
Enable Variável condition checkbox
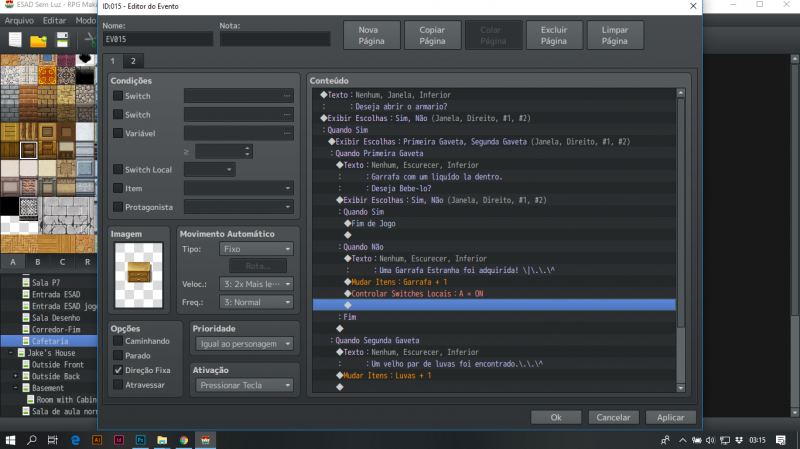click(118, 133)
